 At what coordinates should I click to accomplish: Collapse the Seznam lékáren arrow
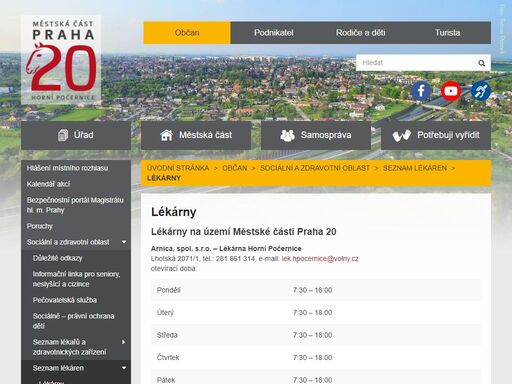(x=124, y=368)
